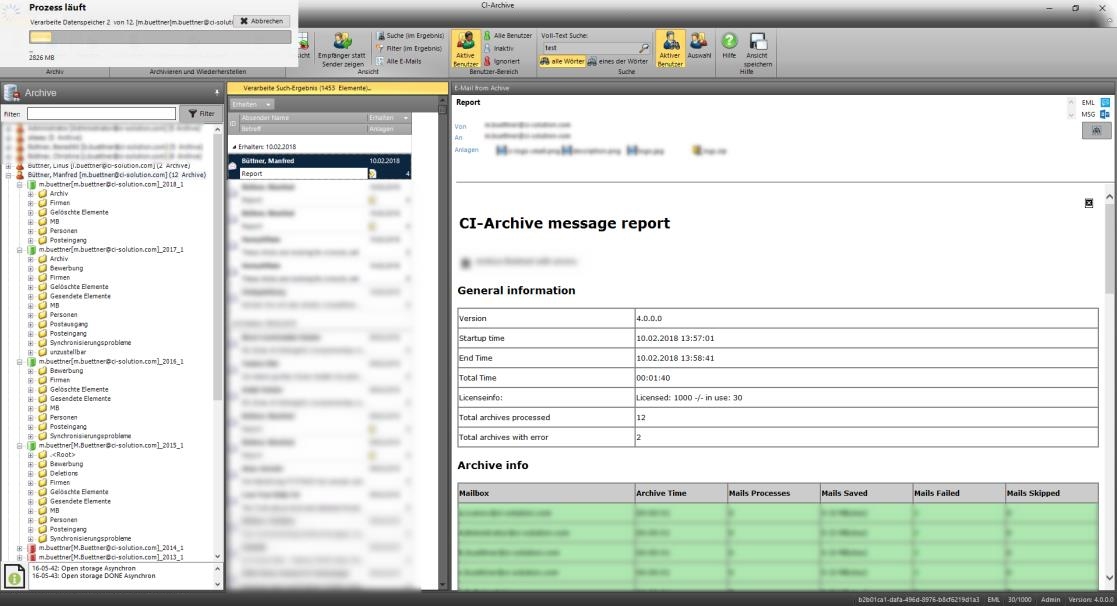
Task: Select Alle Benutzer option
Action: coord(507,36)
